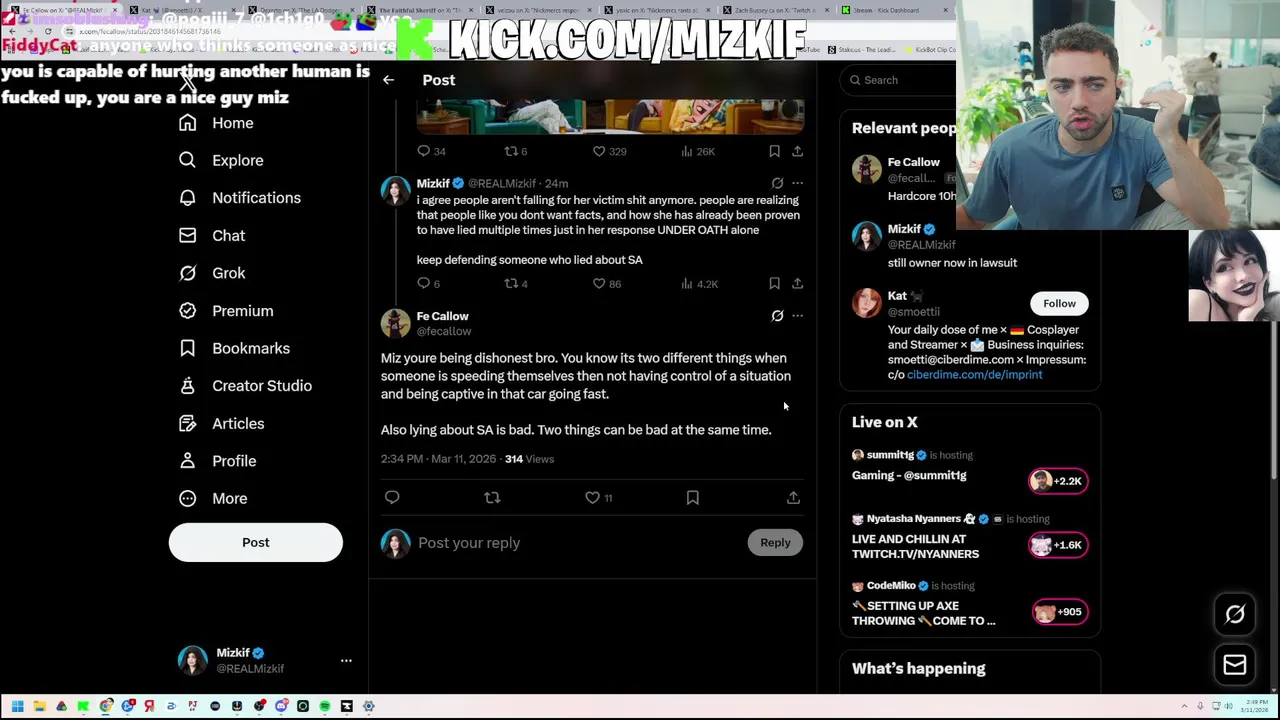The width and height of the screenshot is (1280, 720).
Task: Open account options next to Mizkif @REALMizkif
Action: (346, 660)
